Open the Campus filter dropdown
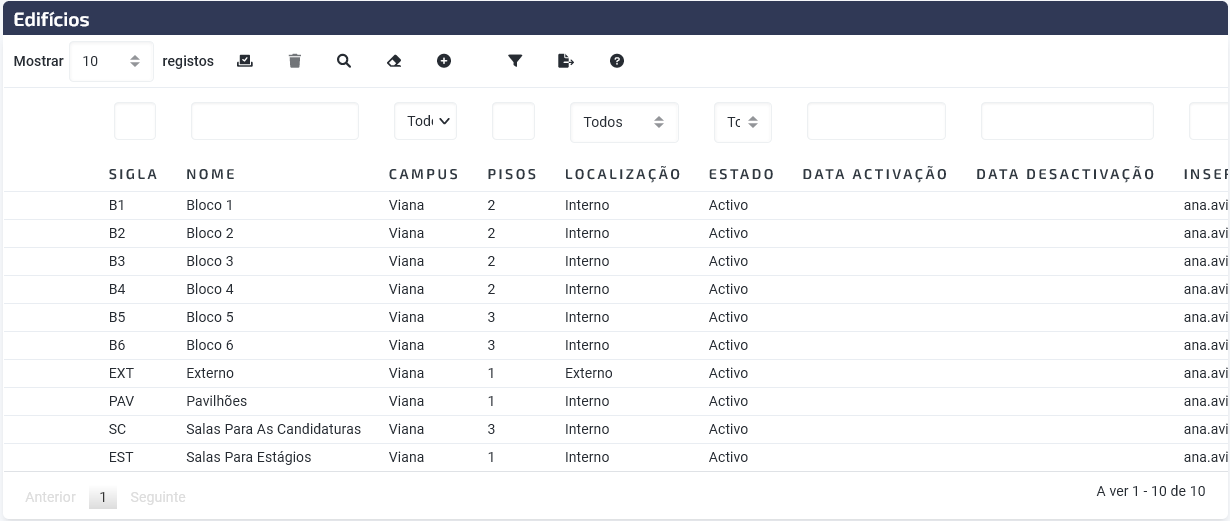The image size is (1230, 521). click(x=425, y=121)
